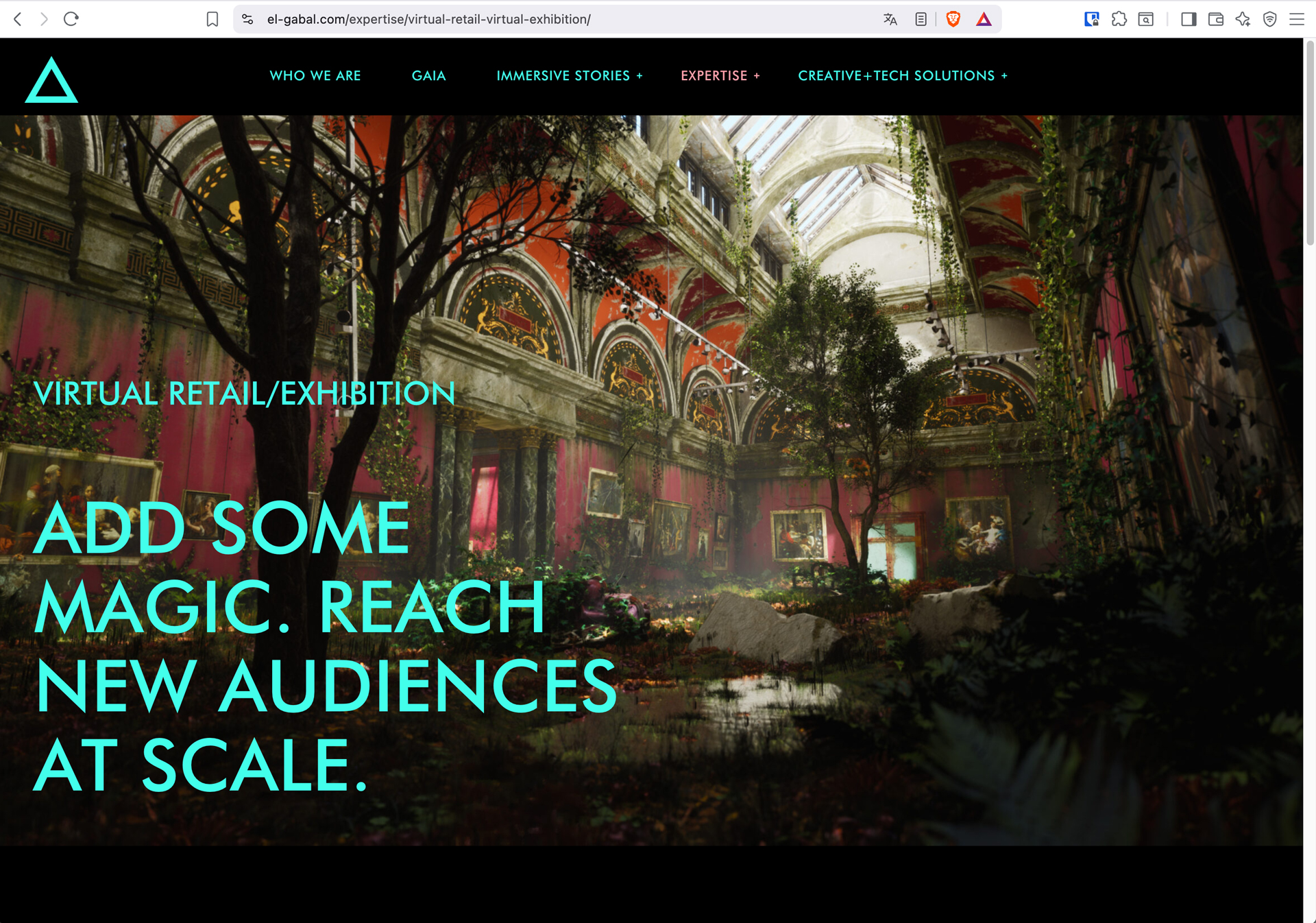The image size is (1316, 923).
Task: Click the triangle site logo
Action: coord(51,81)
